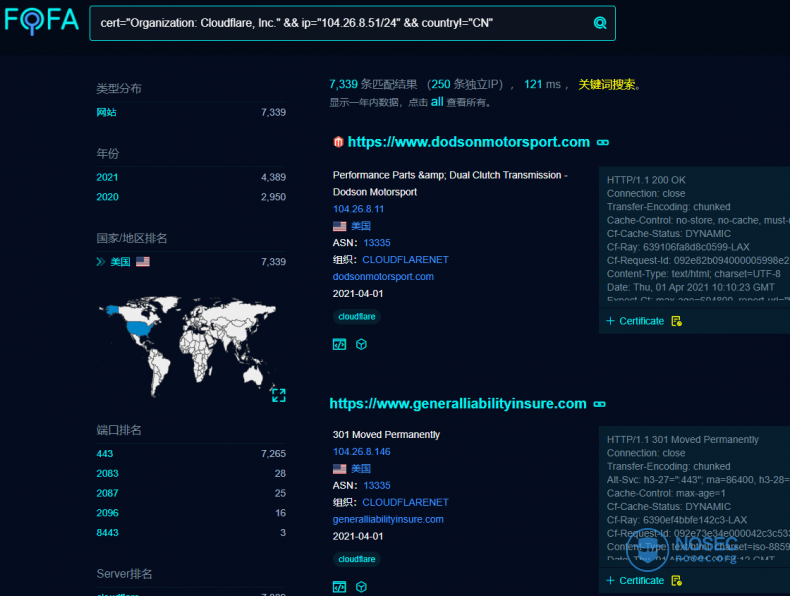Filter results by year 2020
Image resolution: width=790 pixels, height=596 pixels.
[107, 197]
